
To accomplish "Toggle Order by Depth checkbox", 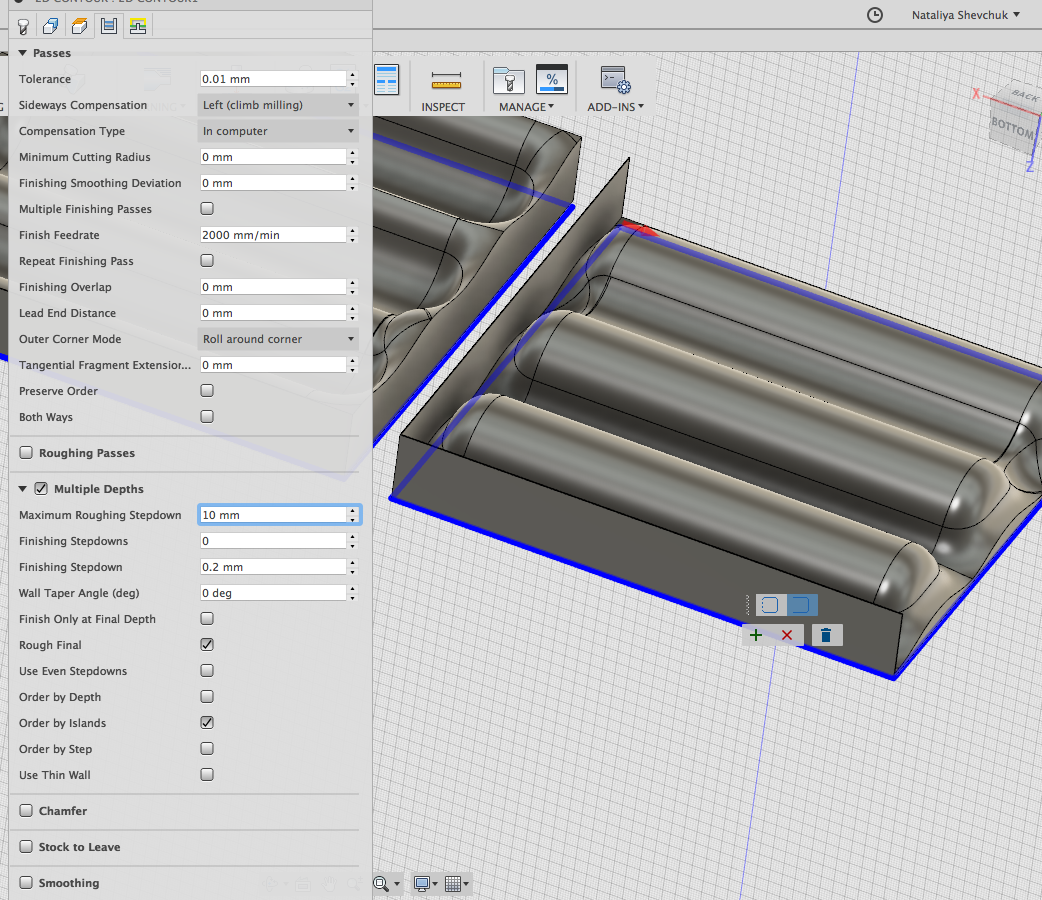I will [207, 697].
